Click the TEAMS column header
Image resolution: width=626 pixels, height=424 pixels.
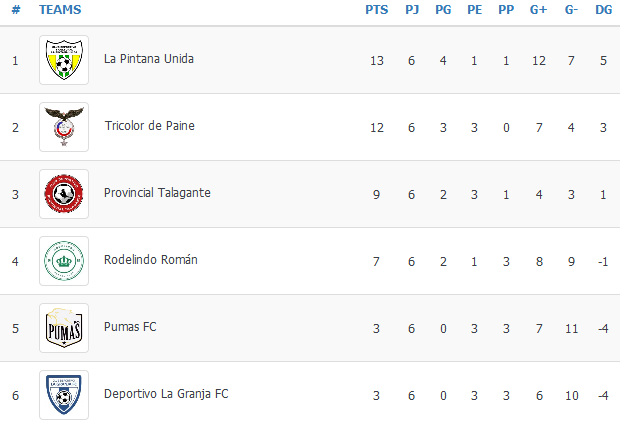pyautogui.click(x=60, y=10)
